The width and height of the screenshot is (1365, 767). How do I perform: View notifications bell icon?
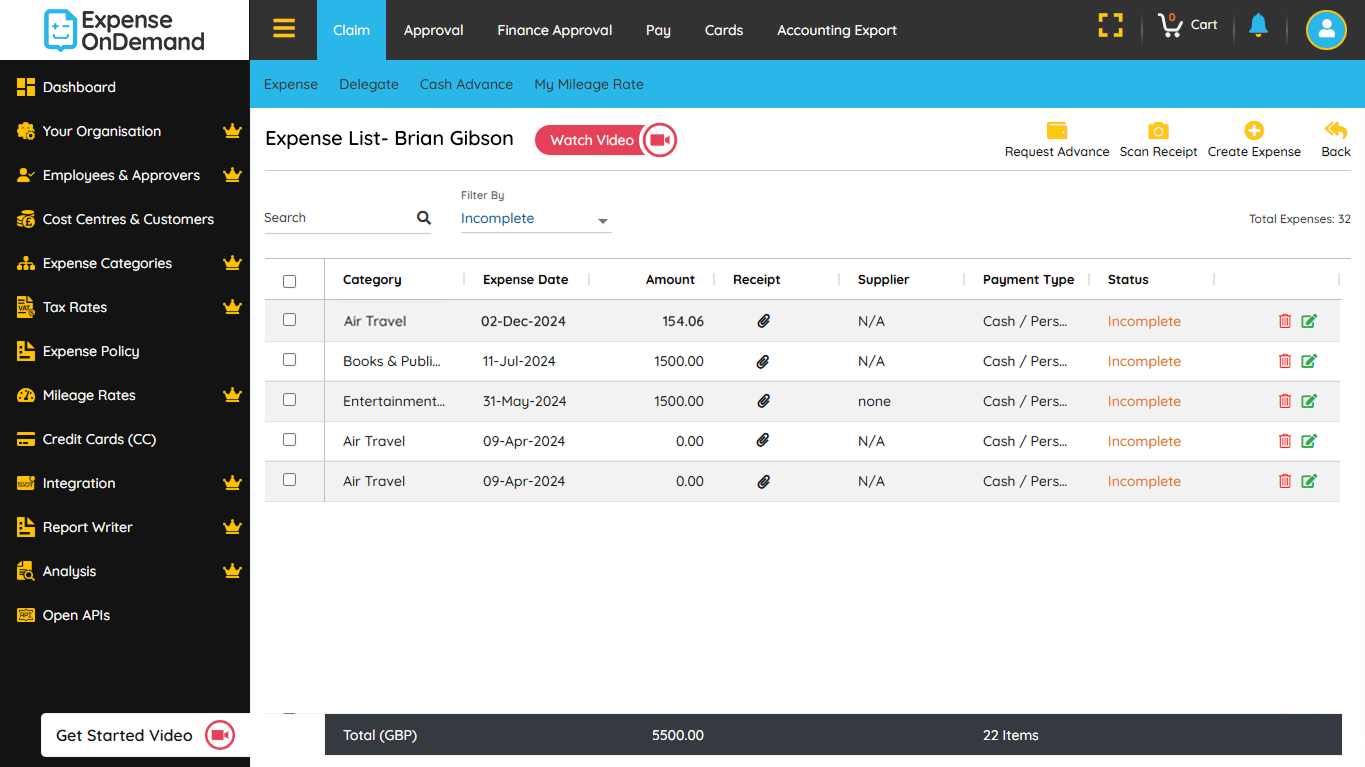(x=1258, y=26)
